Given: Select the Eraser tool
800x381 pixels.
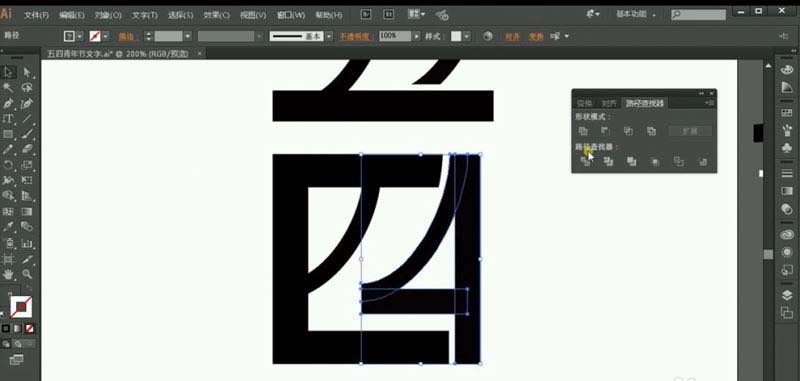Looking at the screenshot, I should click(x=27, y=149).
